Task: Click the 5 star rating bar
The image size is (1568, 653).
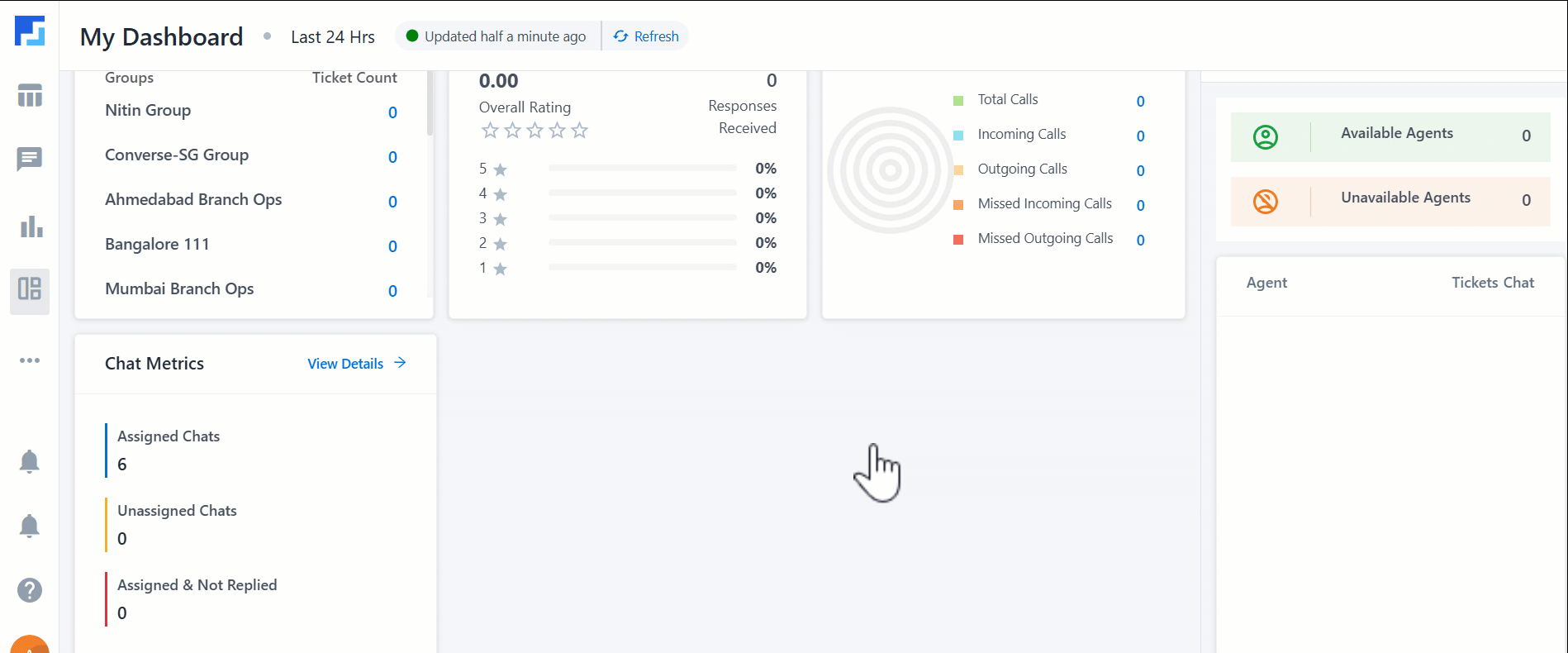Action: pos(642,168)
